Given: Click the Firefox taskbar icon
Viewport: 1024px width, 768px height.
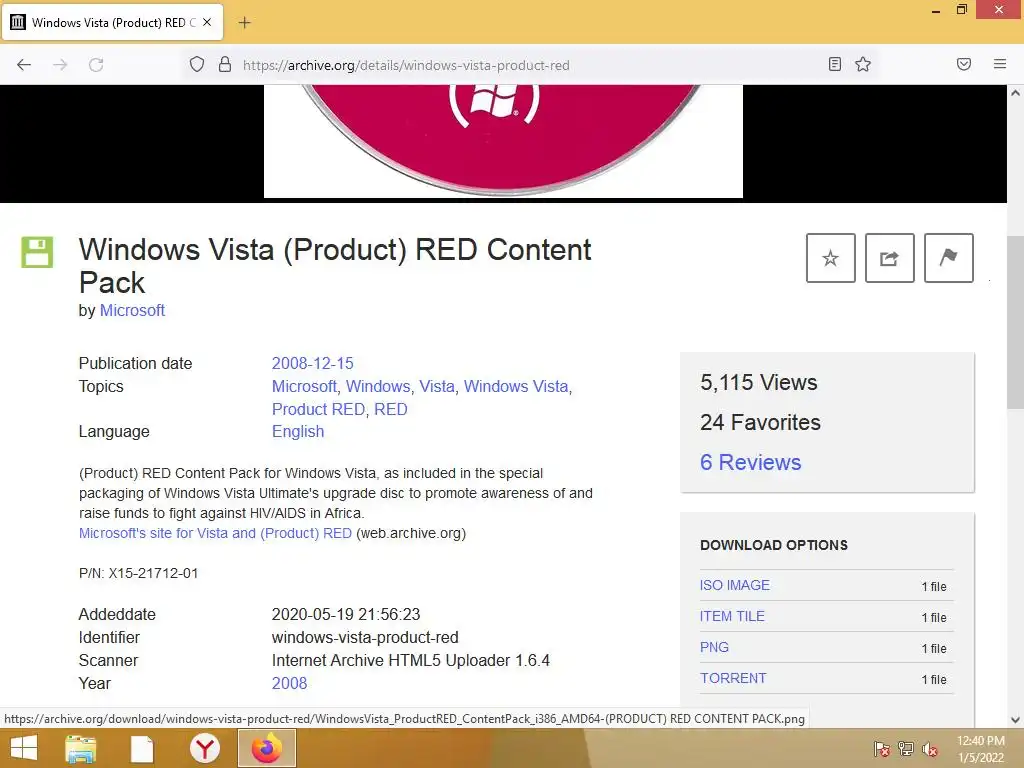Looking at the screenshot, I should pos(266,748).
